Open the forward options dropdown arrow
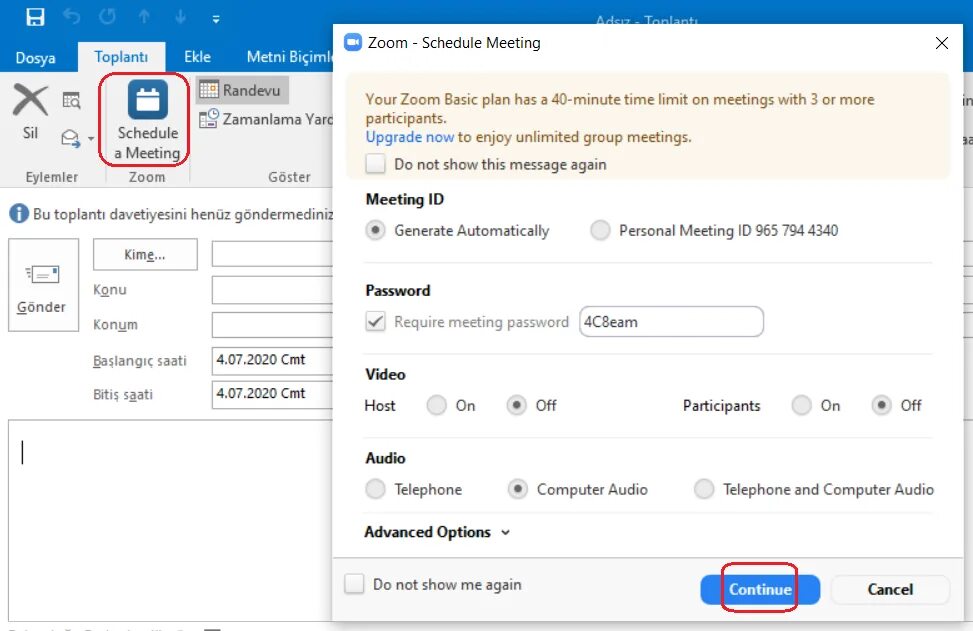The image size is (973, 631). click(91, 138)
